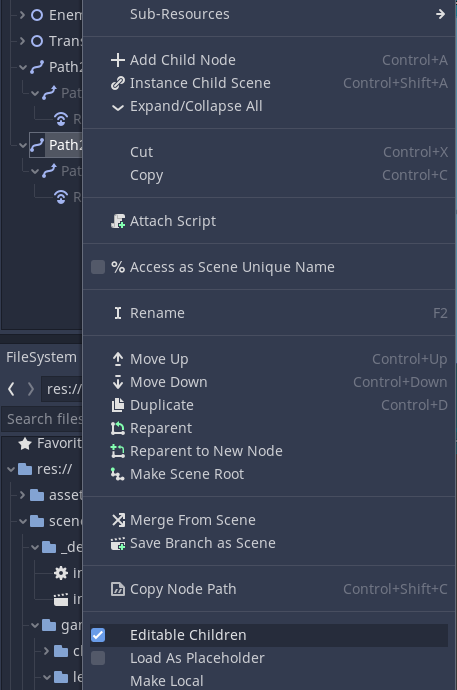Expand the Enemy node in scene tree
This screenshot has height=690, width=457.
coord(22,15)
